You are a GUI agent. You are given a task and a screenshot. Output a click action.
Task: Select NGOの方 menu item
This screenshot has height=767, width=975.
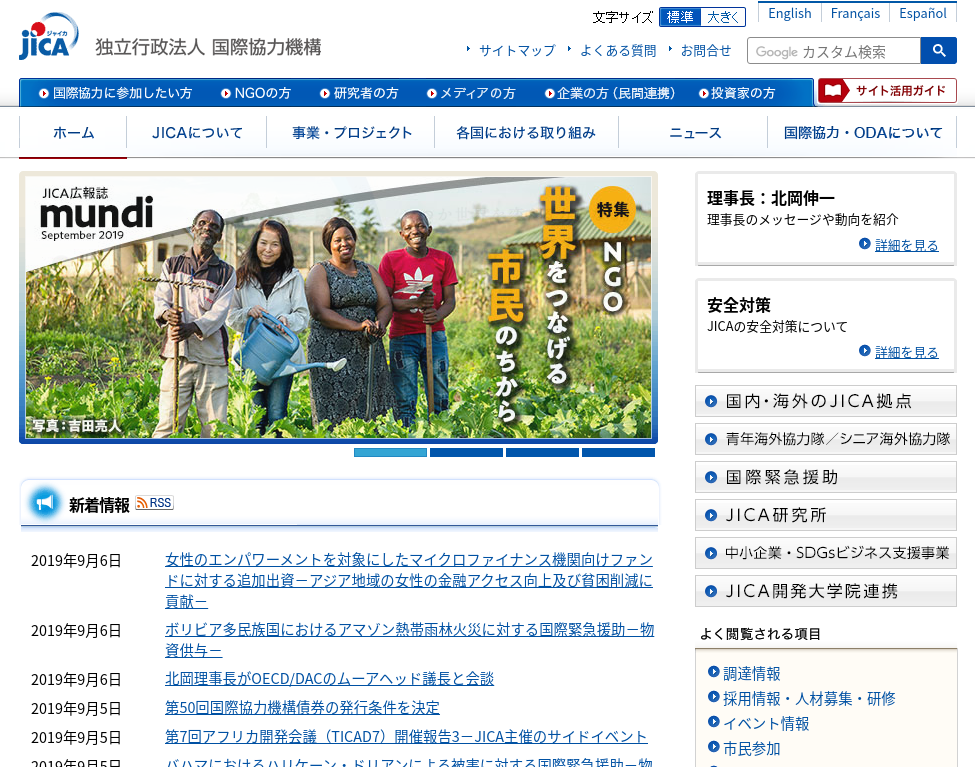click(256, 93)
